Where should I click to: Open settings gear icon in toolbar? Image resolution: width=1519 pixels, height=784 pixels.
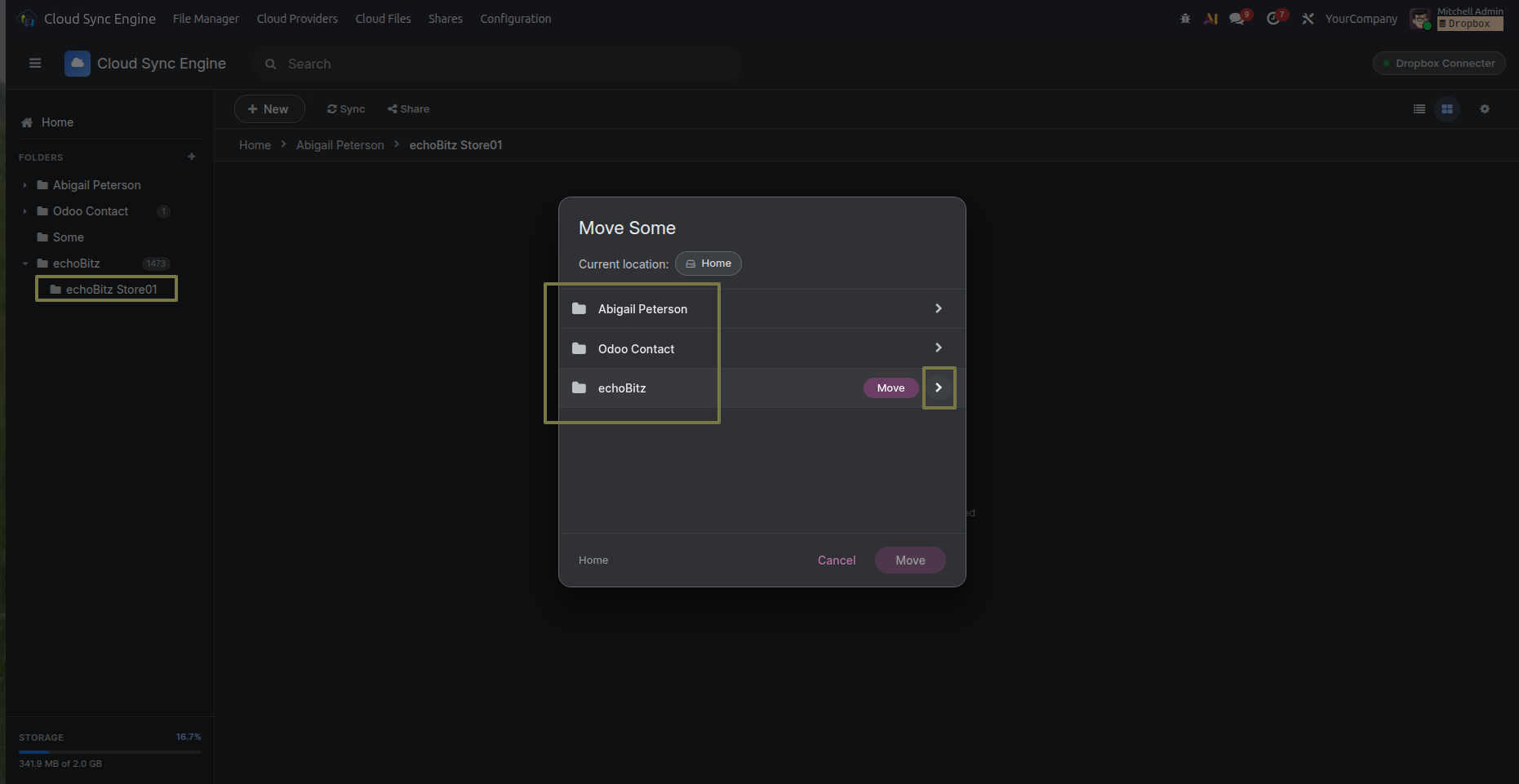tap(1485, 109)
